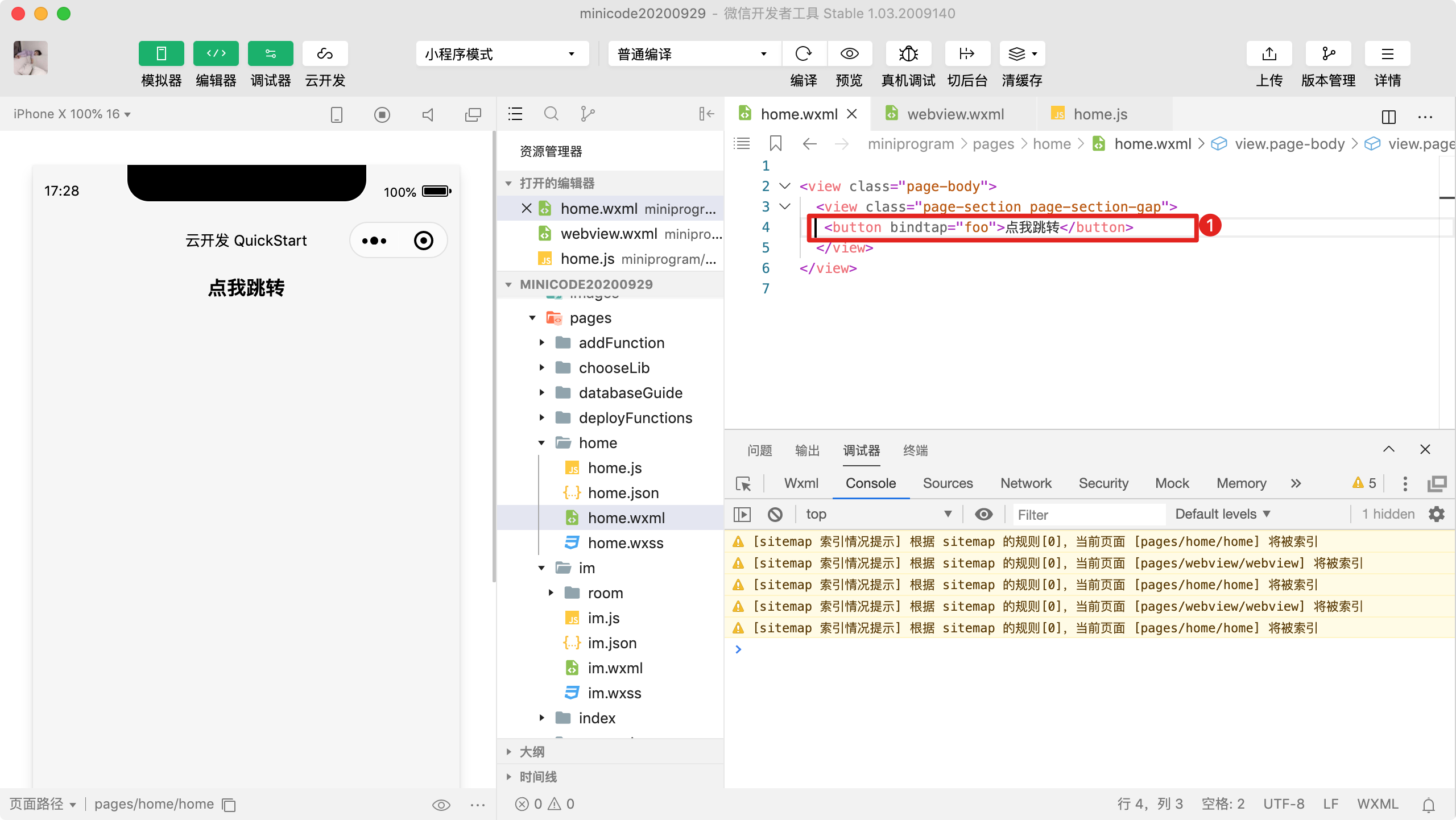The width and height of the screenshot is (1456, 820).
Task: Open the 小程序模式 mode dropdown
Action: pyautogui.click(x=502, y=54)
